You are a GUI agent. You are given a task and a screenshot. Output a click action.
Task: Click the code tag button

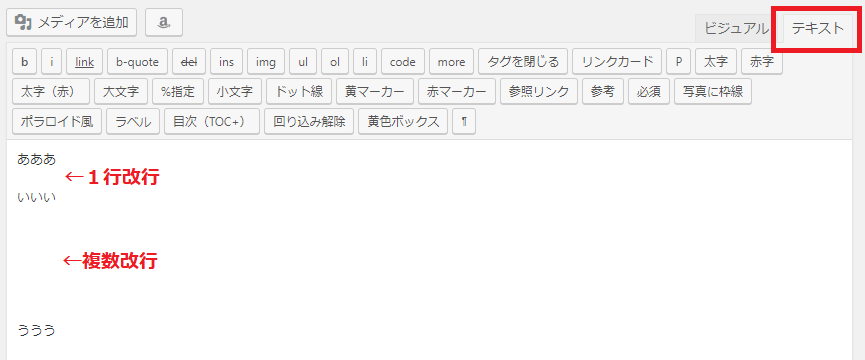pyautogui.click(x=403, y=62)
